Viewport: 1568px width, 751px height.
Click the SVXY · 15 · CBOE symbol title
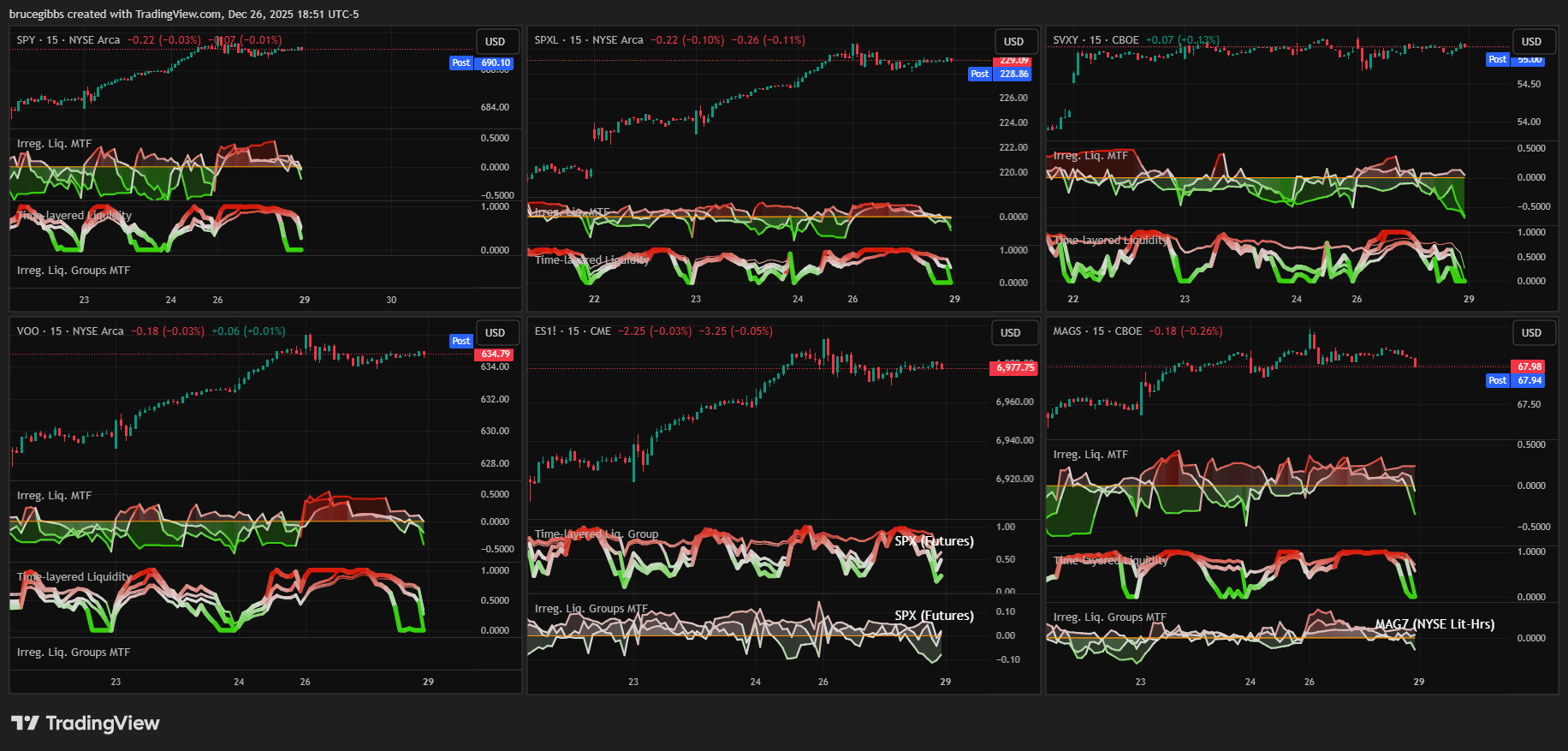pos(1096,40)
